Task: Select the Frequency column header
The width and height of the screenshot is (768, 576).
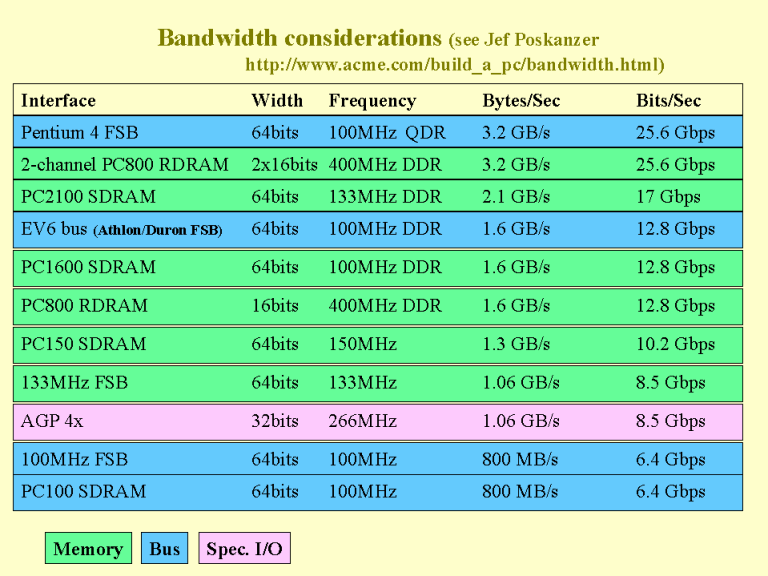Action: click(x=372, y=101)
